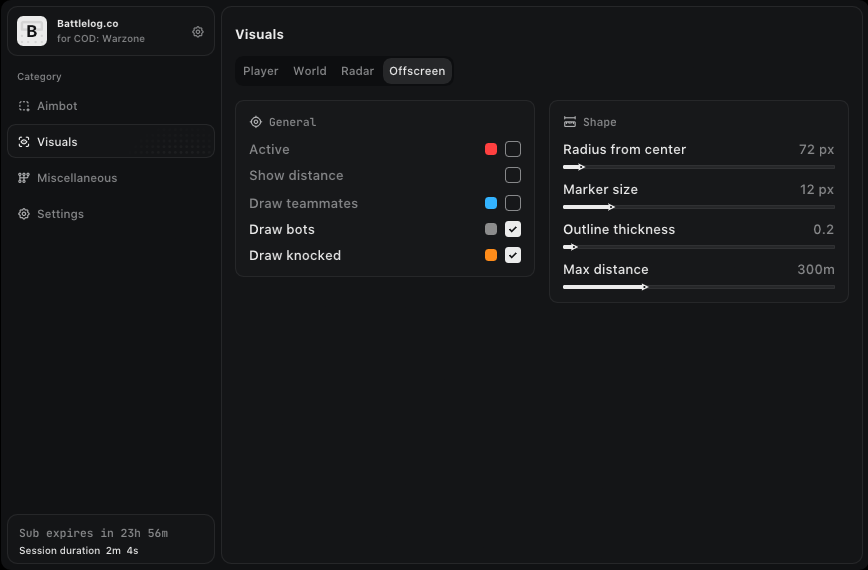Click the Sub expires in 23h 56m text

pos(94,533)
